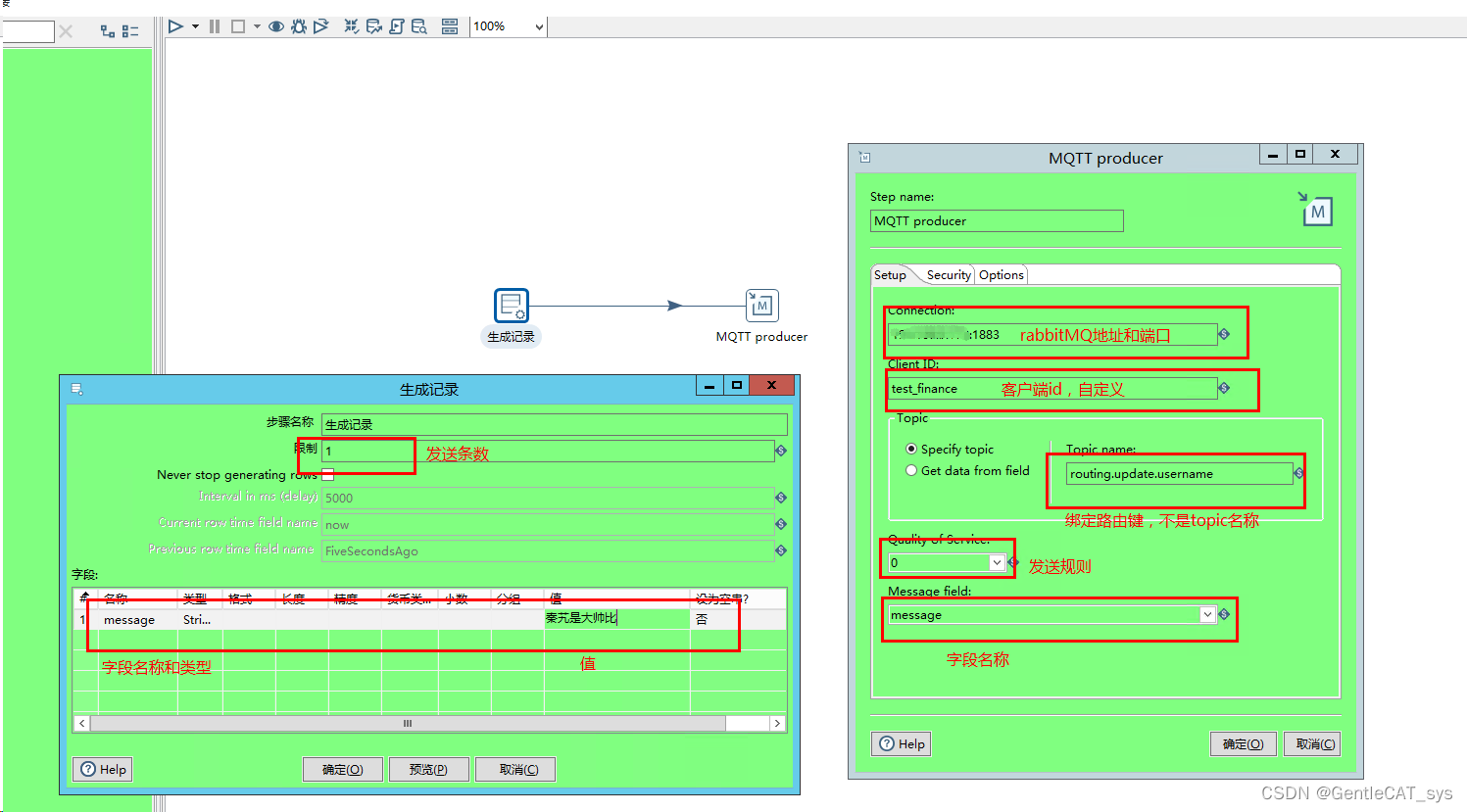This screenshot has width=1467, height=812.
Task: Toggle the Never stop generating rows checkbox
Action: 328,475
